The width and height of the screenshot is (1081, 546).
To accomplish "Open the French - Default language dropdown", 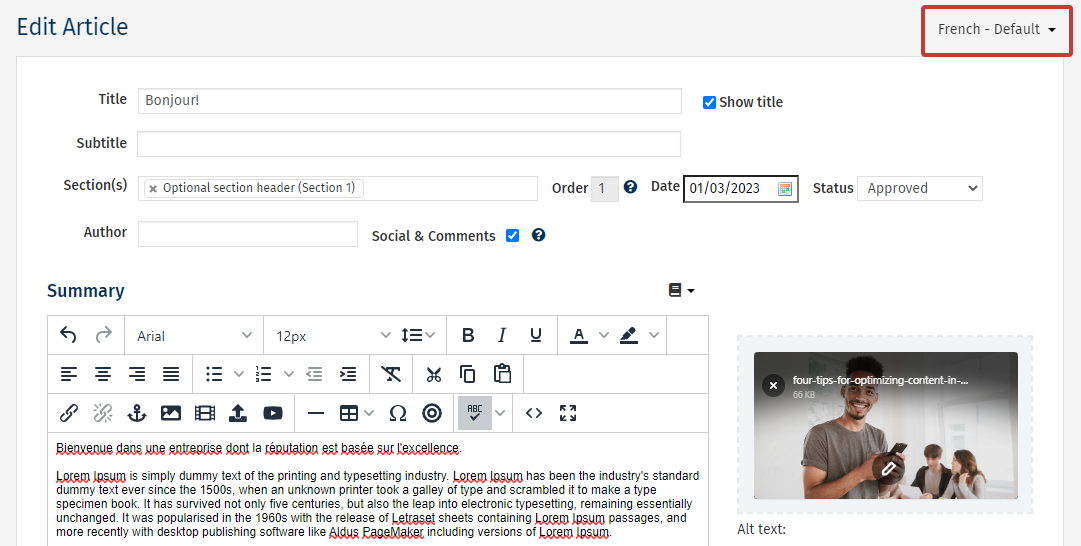I will coord(996,29).
